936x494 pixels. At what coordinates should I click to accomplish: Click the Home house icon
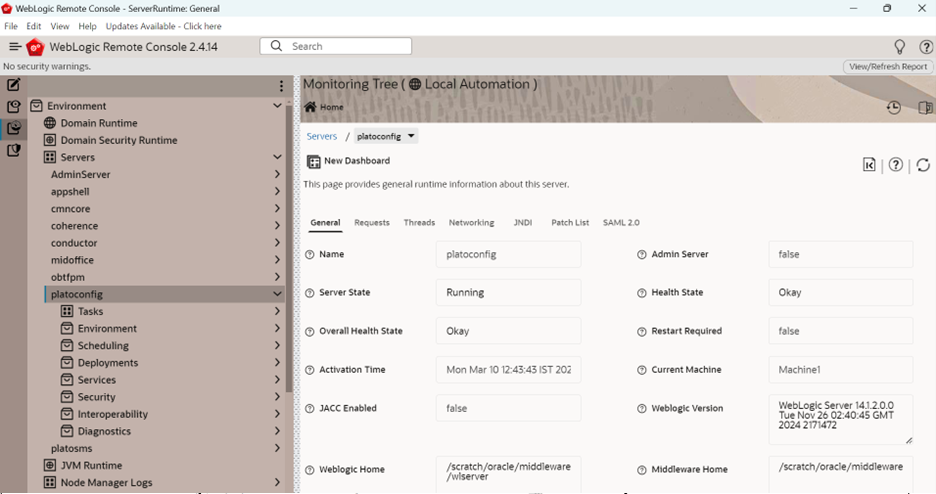point(310,107)
